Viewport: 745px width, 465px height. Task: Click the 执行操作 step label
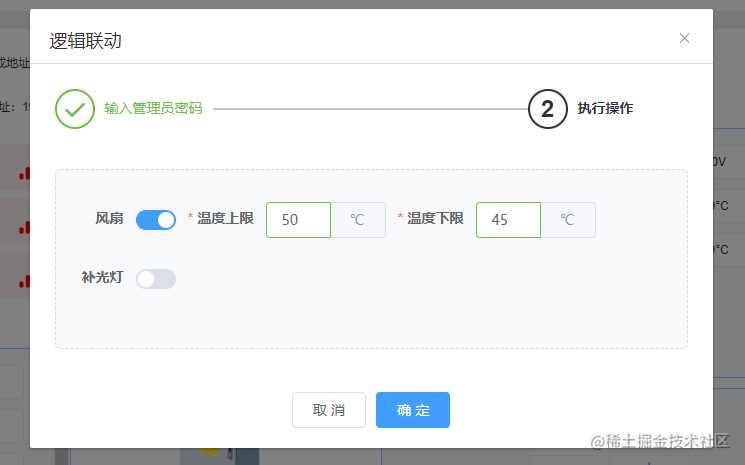click(605, 108)
